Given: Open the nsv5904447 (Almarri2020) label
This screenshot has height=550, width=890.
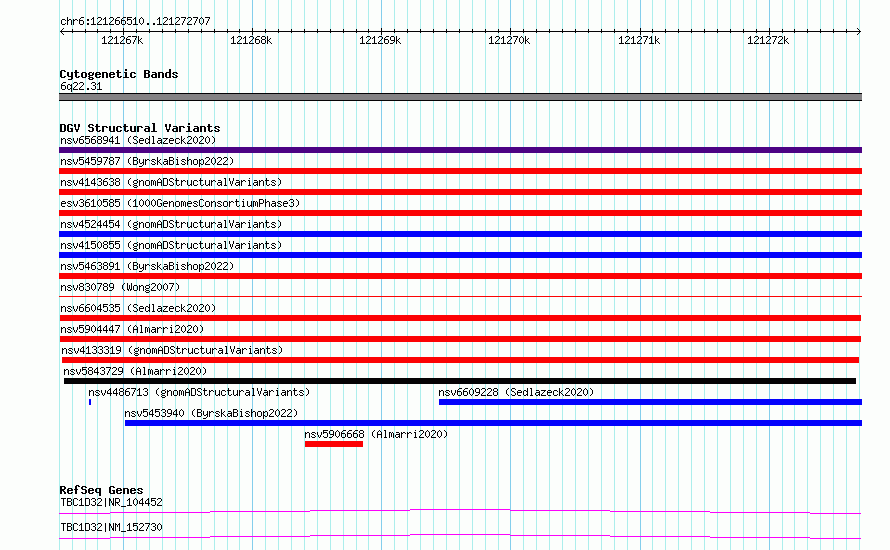Looking at the screenshot, I should pyautogui.click(x=132, y=329).
